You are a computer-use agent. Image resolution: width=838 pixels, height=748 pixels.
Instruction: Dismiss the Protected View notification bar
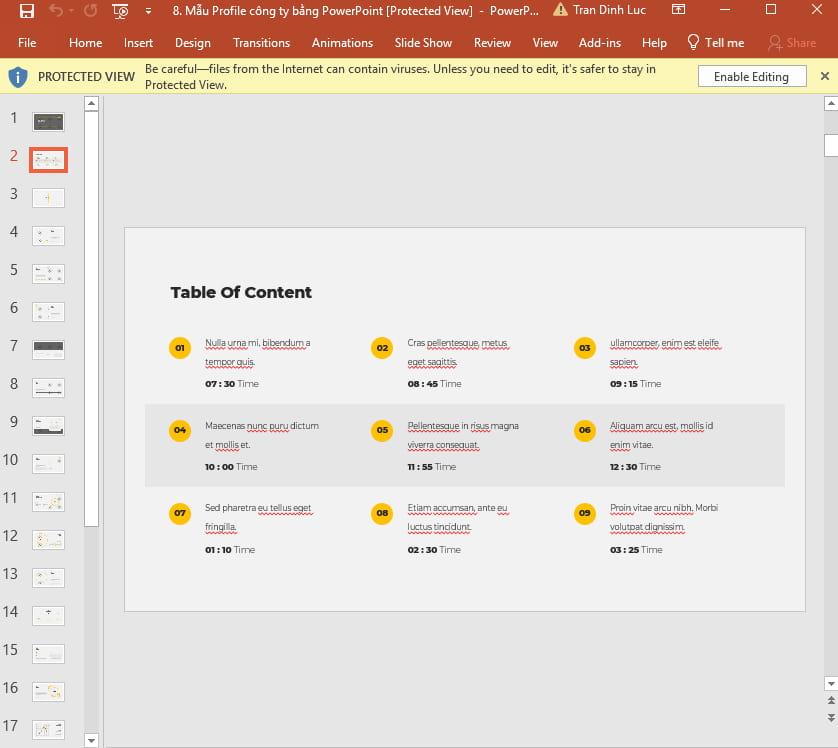[x=824, y=76]
